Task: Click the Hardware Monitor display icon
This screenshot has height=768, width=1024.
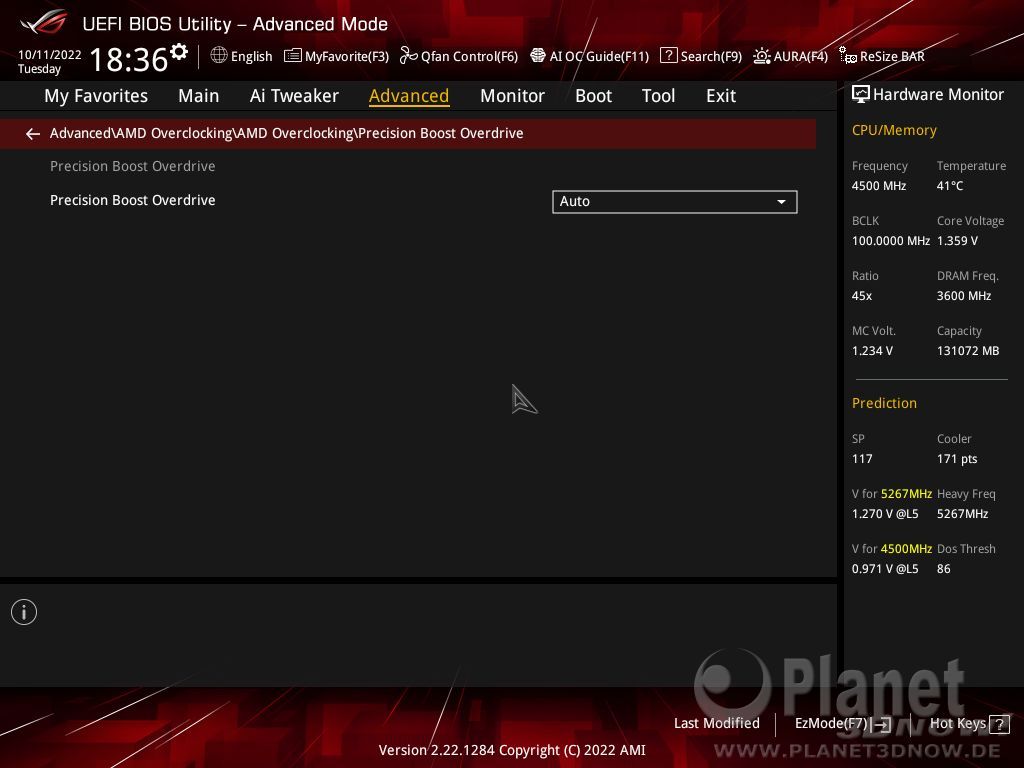Action: pos(861,95)
